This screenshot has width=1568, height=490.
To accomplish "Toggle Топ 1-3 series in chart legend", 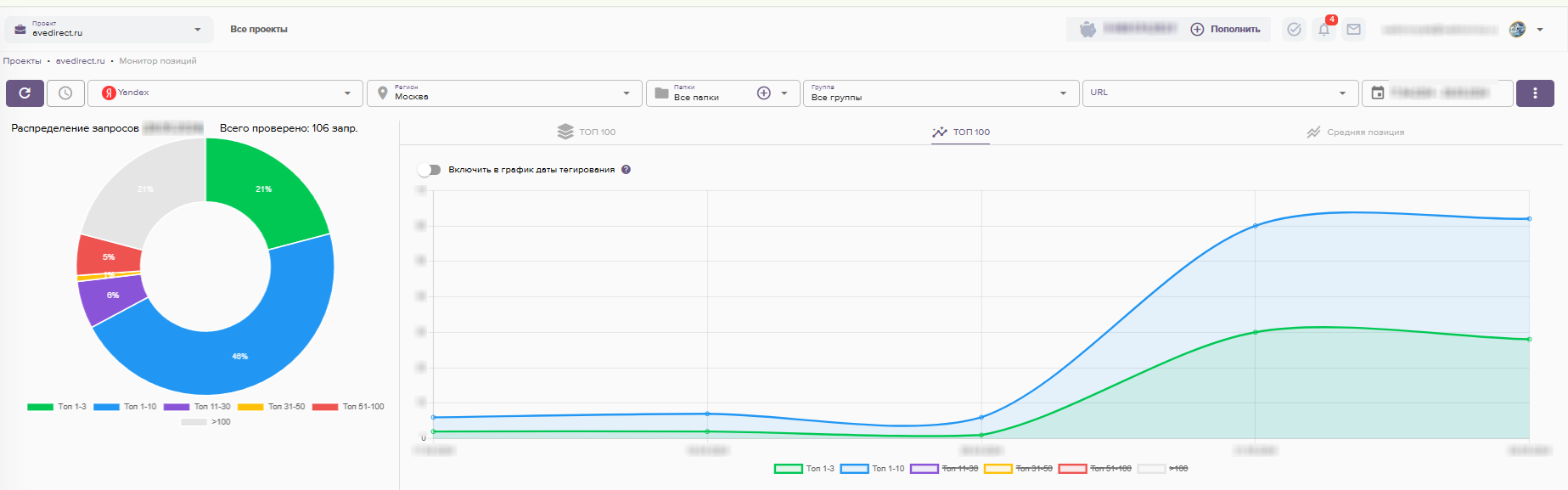I will 804,469.
